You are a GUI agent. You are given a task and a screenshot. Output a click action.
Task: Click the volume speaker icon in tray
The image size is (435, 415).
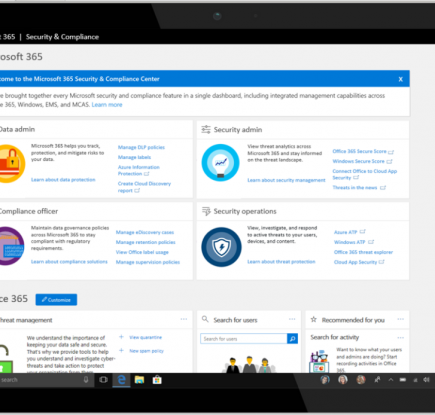[426, 380]
